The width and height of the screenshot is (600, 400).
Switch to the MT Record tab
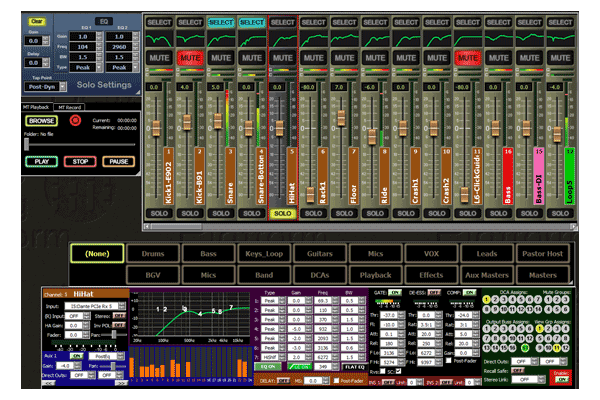coord(69,107)
